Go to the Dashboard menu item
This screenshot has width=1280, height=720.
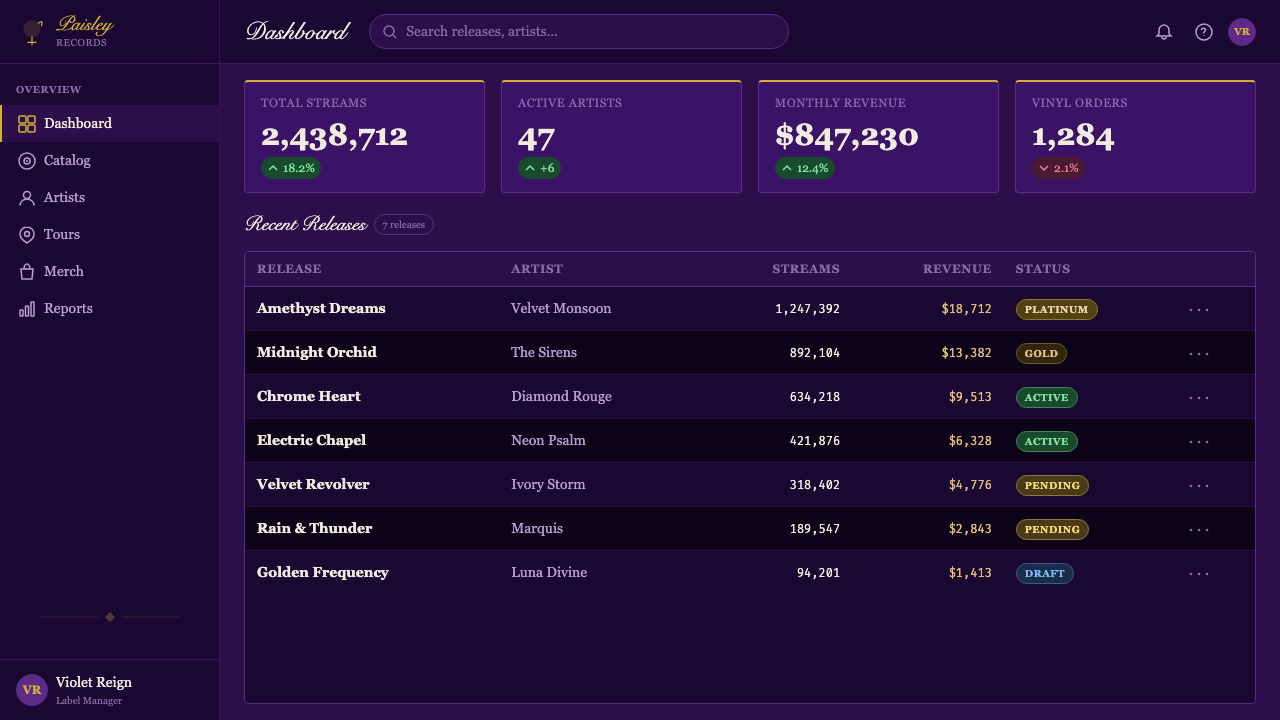109,123
